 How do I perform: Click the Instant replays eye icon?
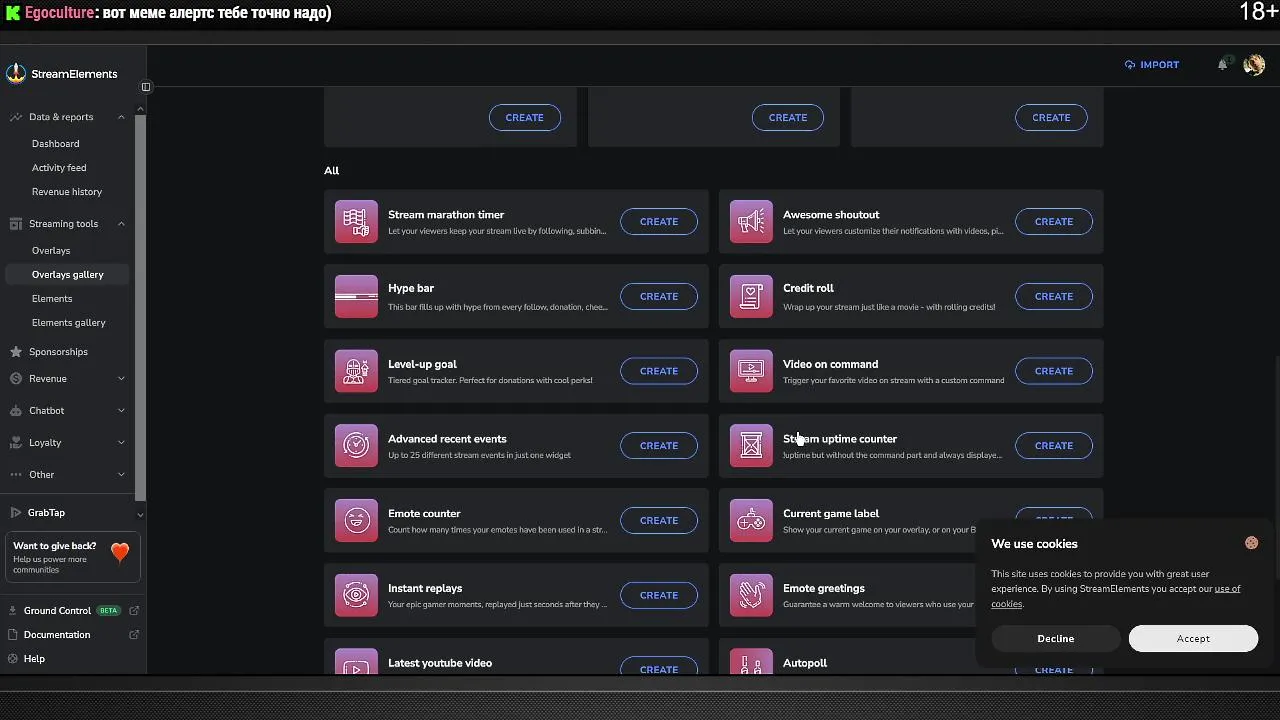click(356, 595)
